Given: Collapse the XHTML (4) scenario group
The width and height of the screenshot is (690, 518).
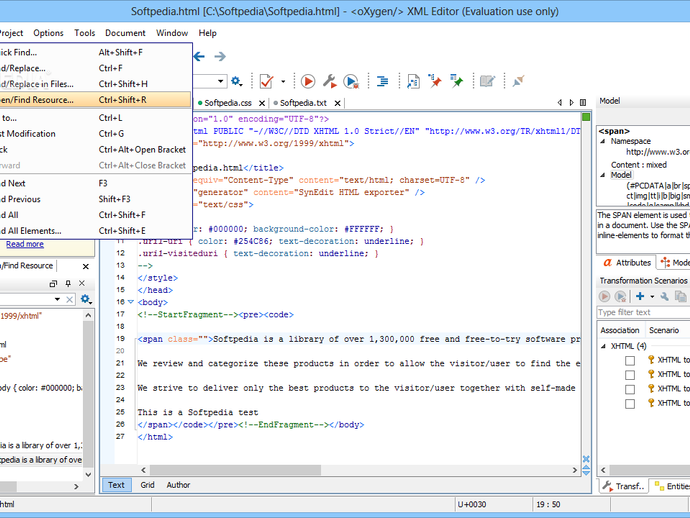Looking at the screenshot, I should 603,346.
